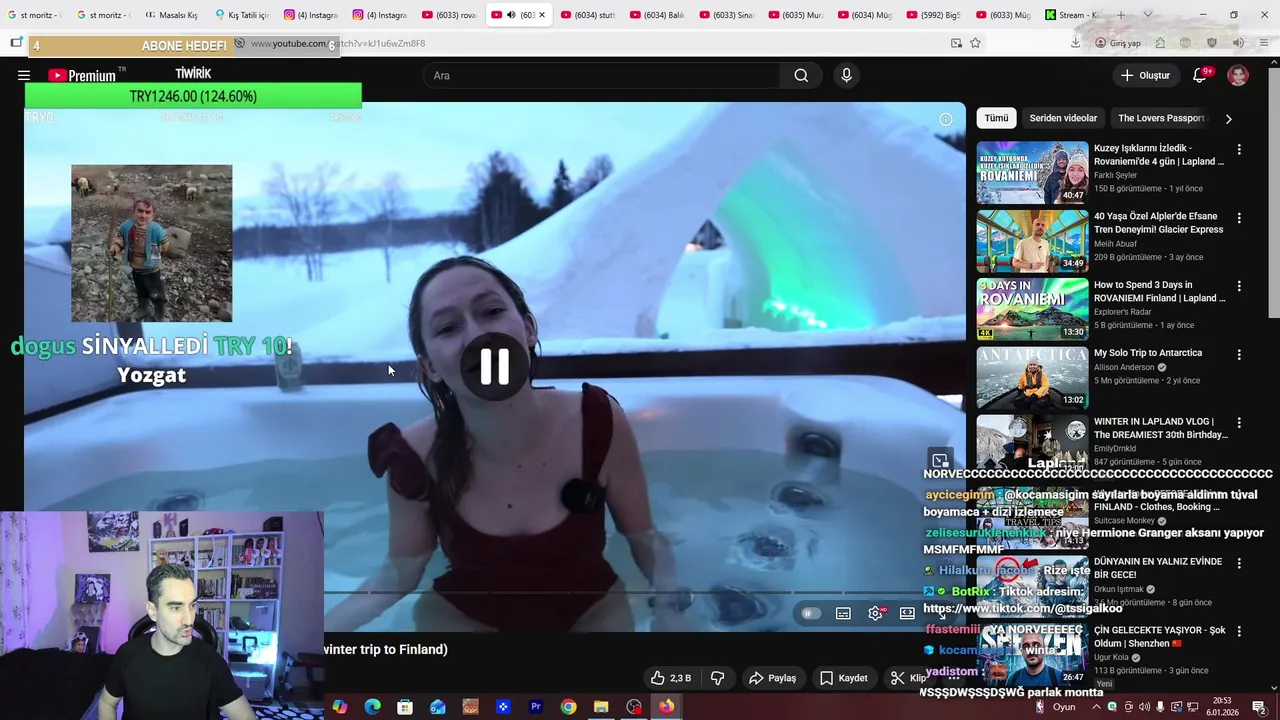This screenshot has width=1280, height=720.
Task: Open options for How to Spend 3 Days video
Action: (x=1239, y=286)
